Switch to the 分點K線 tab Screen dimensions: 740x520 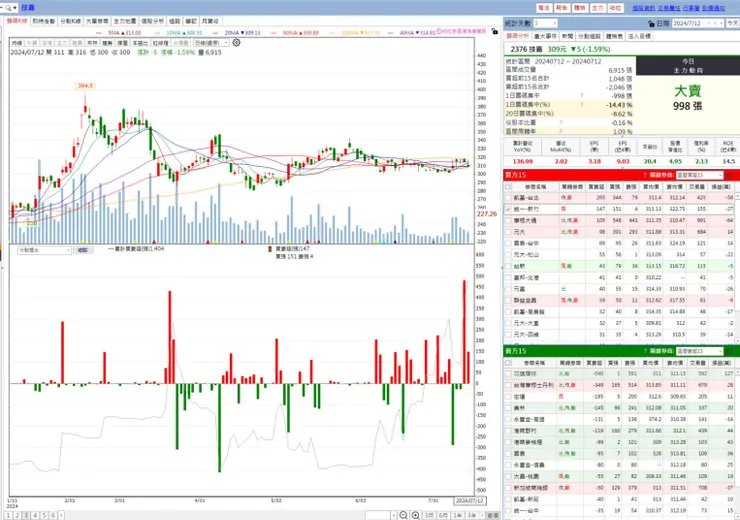click(70, 21)
